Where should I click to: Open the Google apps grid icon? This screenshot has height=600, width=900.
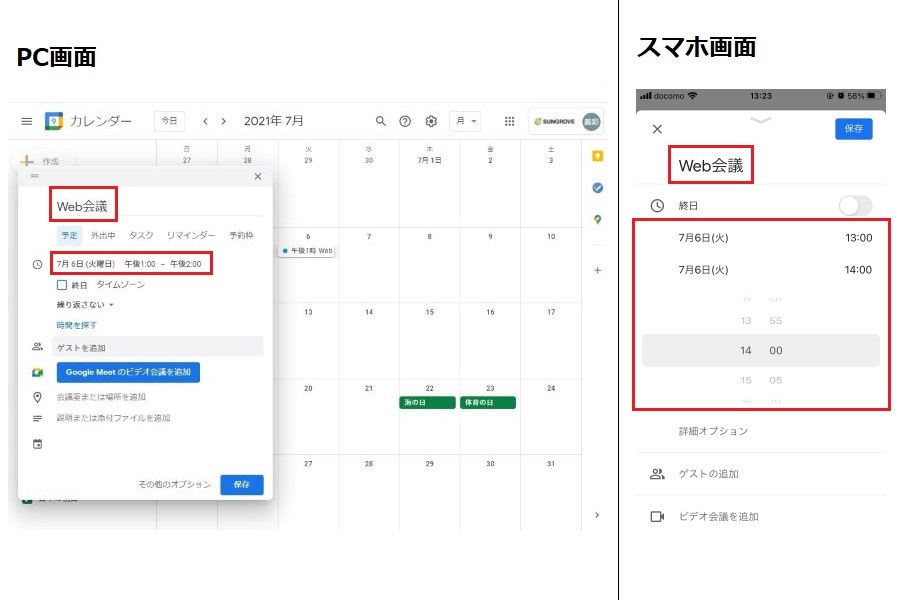point(509,121)
